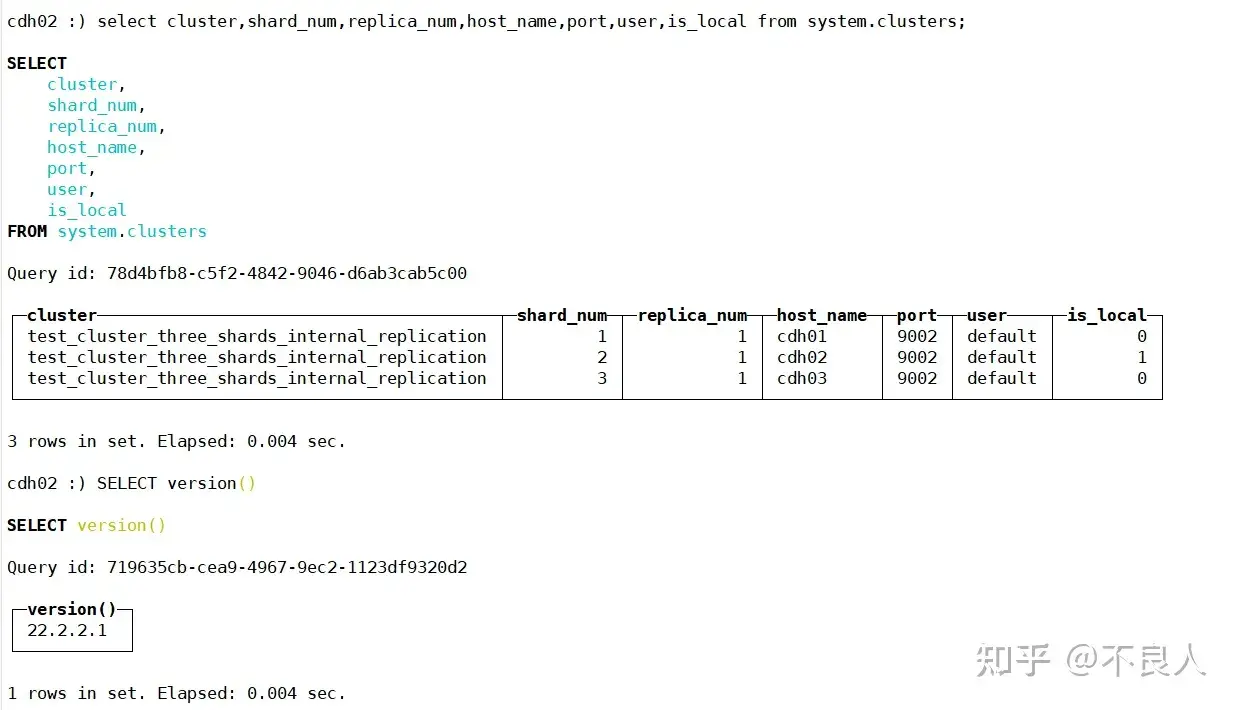The height and width of the screenshot is (710, 1238).
Task: Click the shard_num table column header
Action: click(x=561, y=315)
